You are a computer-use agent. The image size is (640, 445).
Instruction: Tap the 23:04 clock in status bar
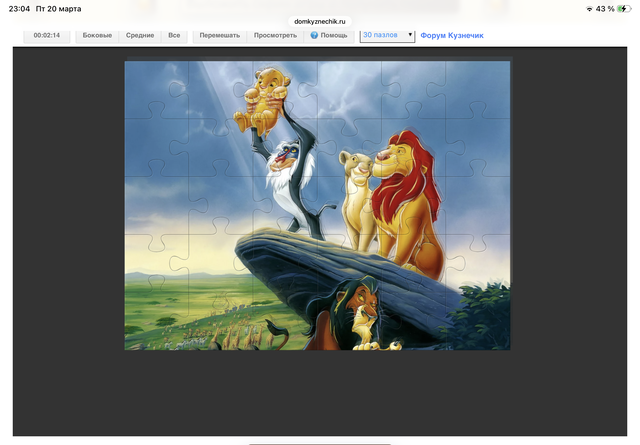[19, 9]
